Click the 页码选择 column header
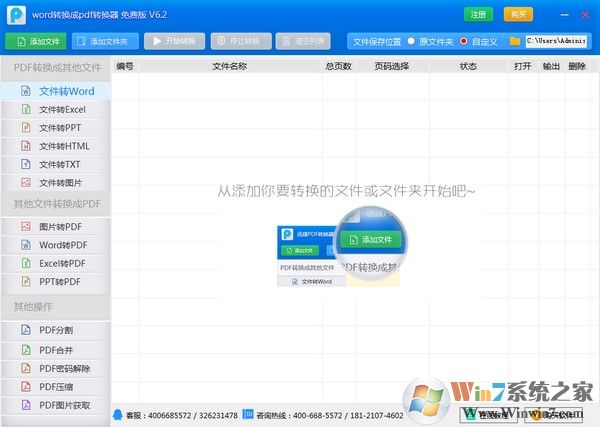 click(x=392, y=66)
